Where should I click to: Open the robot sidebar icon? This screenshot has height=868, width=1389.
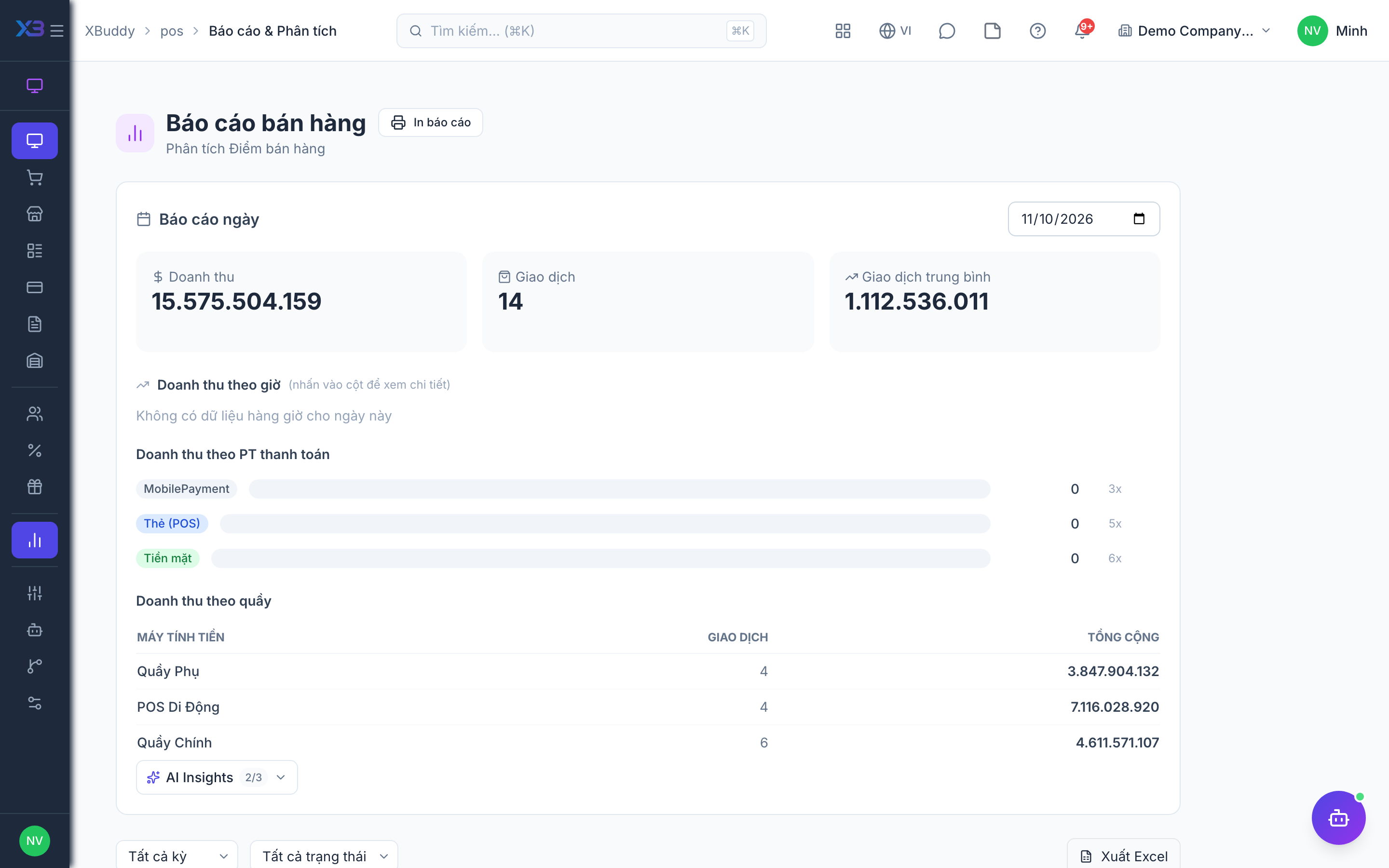[34, 630]
